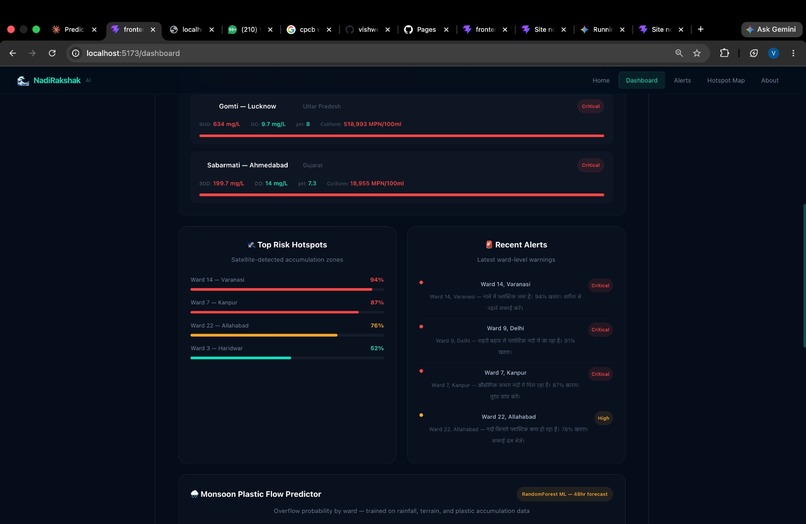806x524 pixels.
Task: Click the Recent Alerts siren icon
Action: click(x=489, y=245)
